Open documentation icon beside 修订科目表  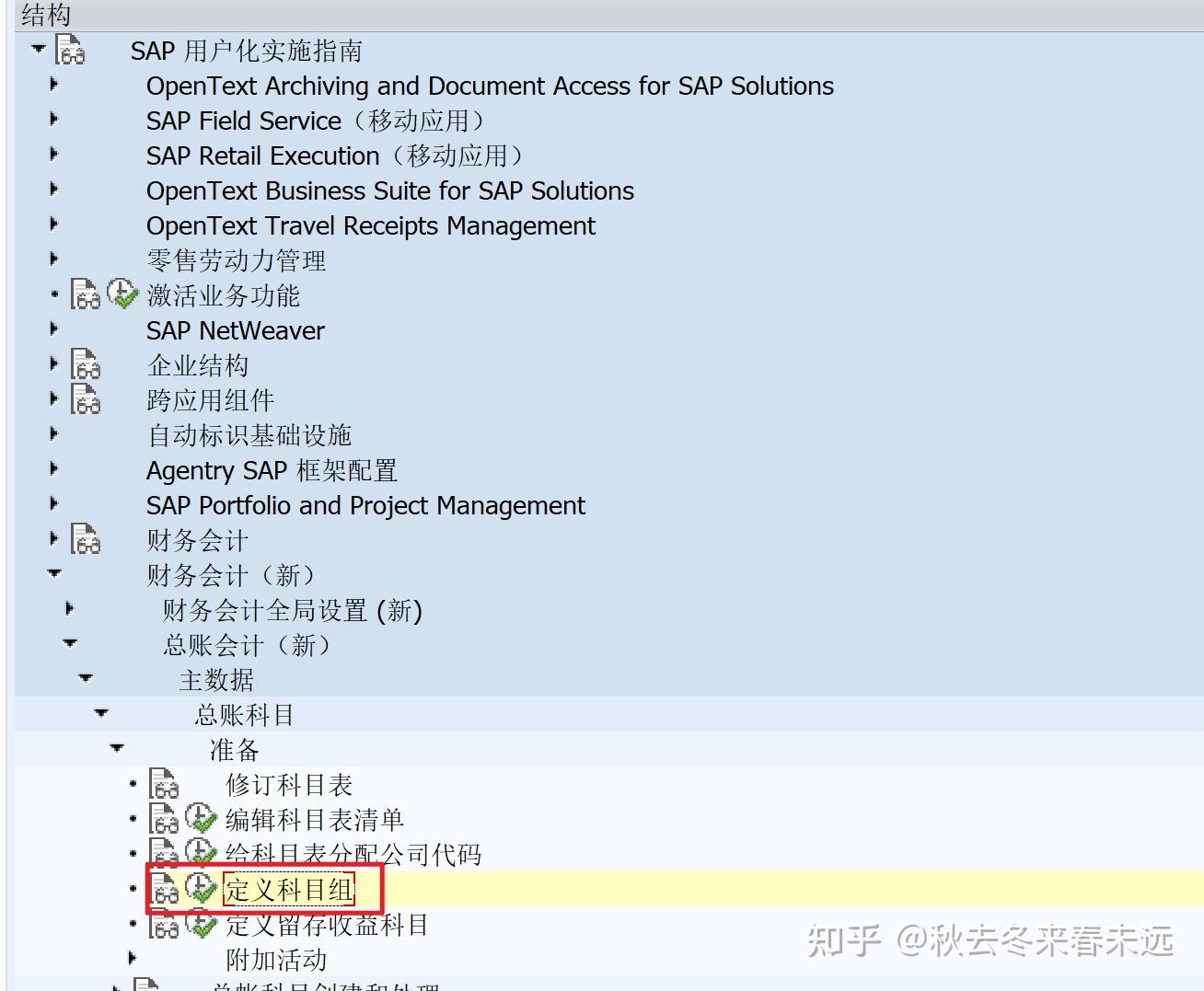pos(163,784)
